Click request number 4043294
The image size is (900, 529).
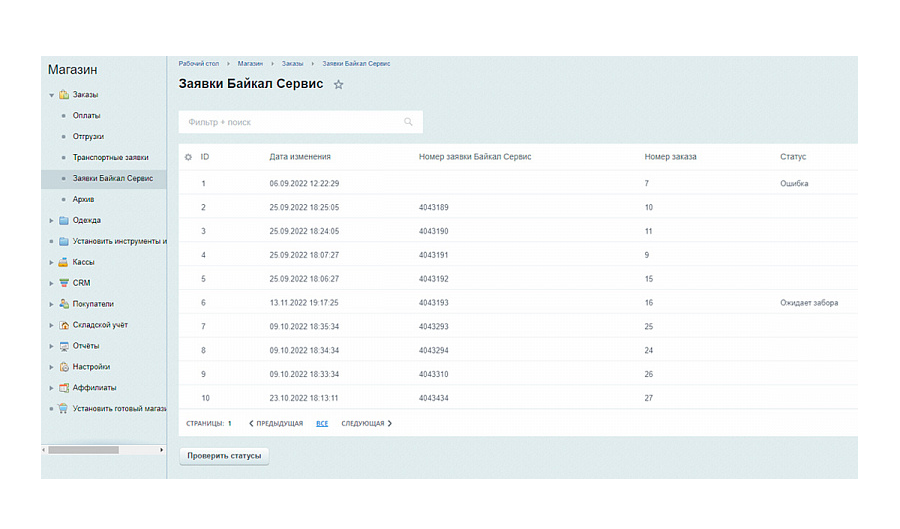coord(433,351)
